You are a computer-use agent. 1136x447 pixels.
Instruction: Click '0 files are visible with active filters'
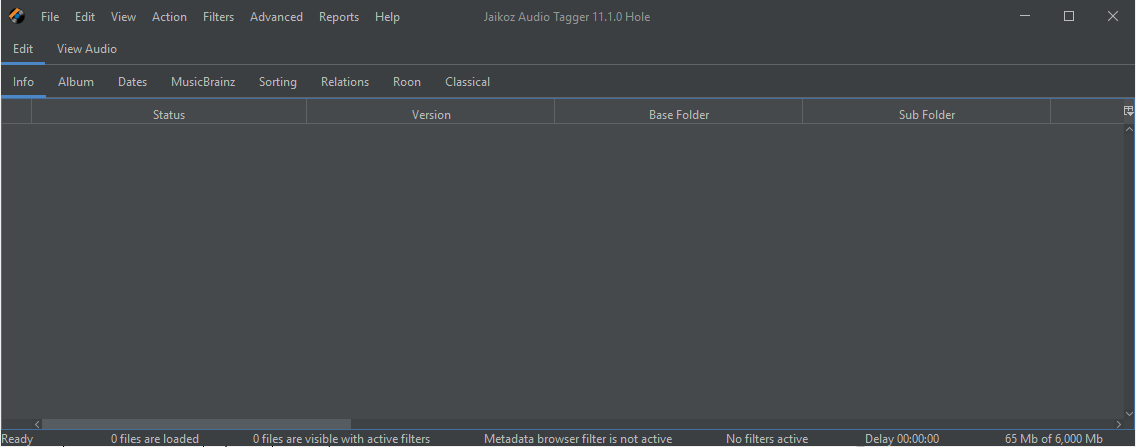[x=341, y=439]
